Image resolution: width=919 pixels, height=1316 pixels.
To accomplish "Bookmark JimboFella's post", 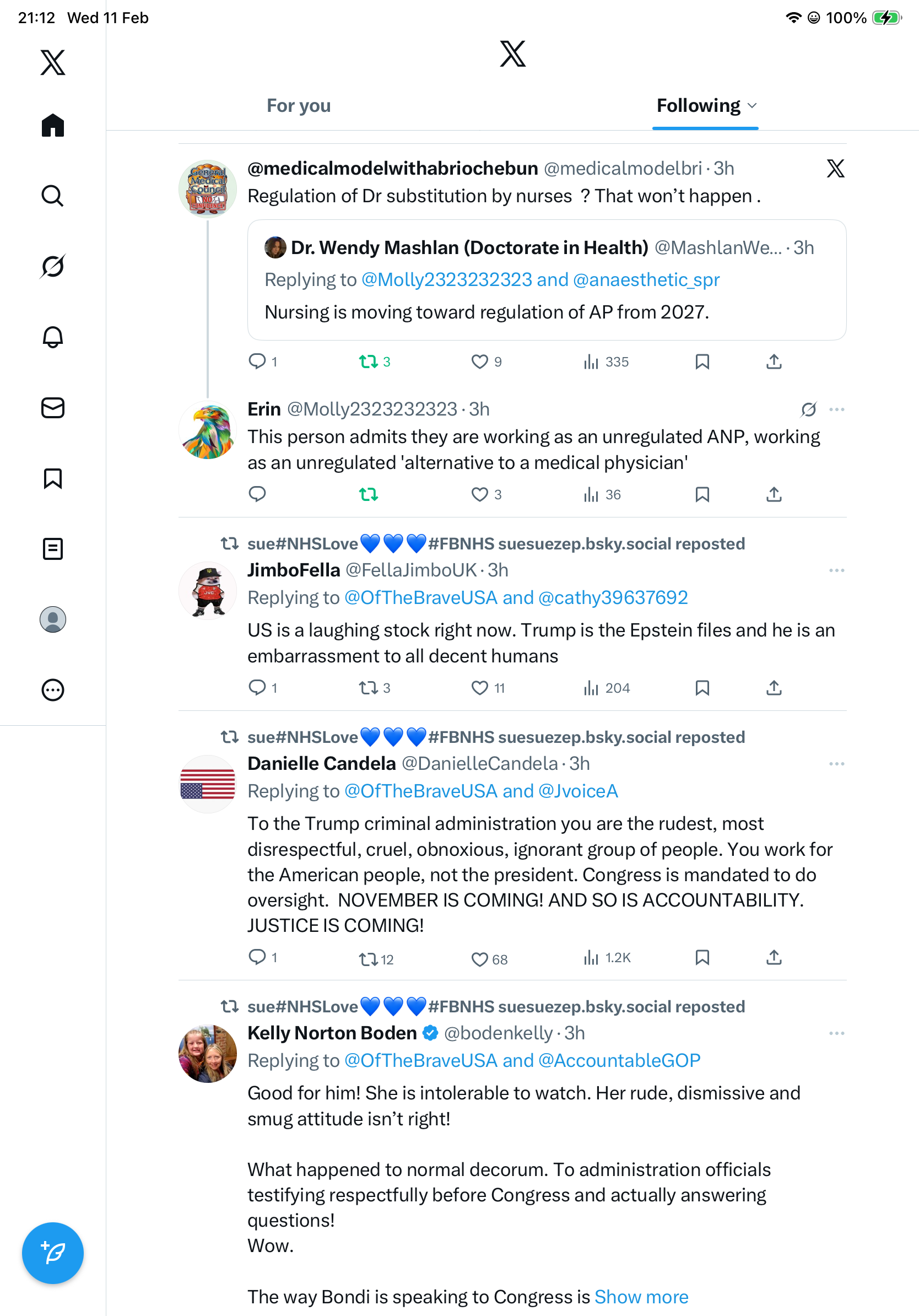I will coord(702,688).
